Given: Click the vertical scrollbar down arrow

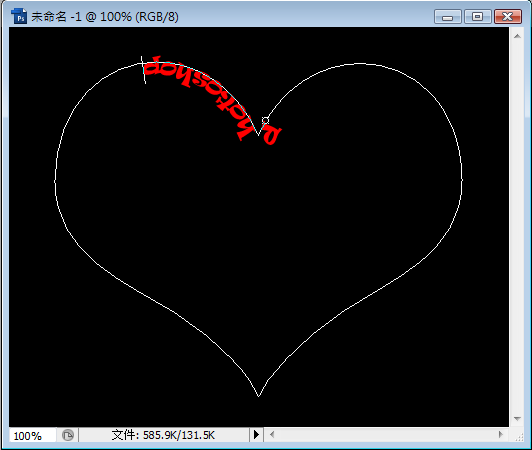Looking at the screenshot, I should click(517, 419).
